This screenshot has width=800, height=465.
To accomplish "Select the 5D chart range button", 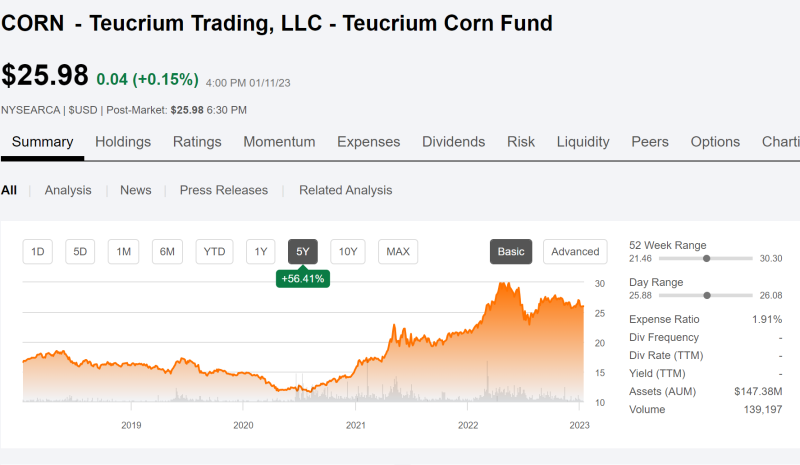I will tap(80, 252).
